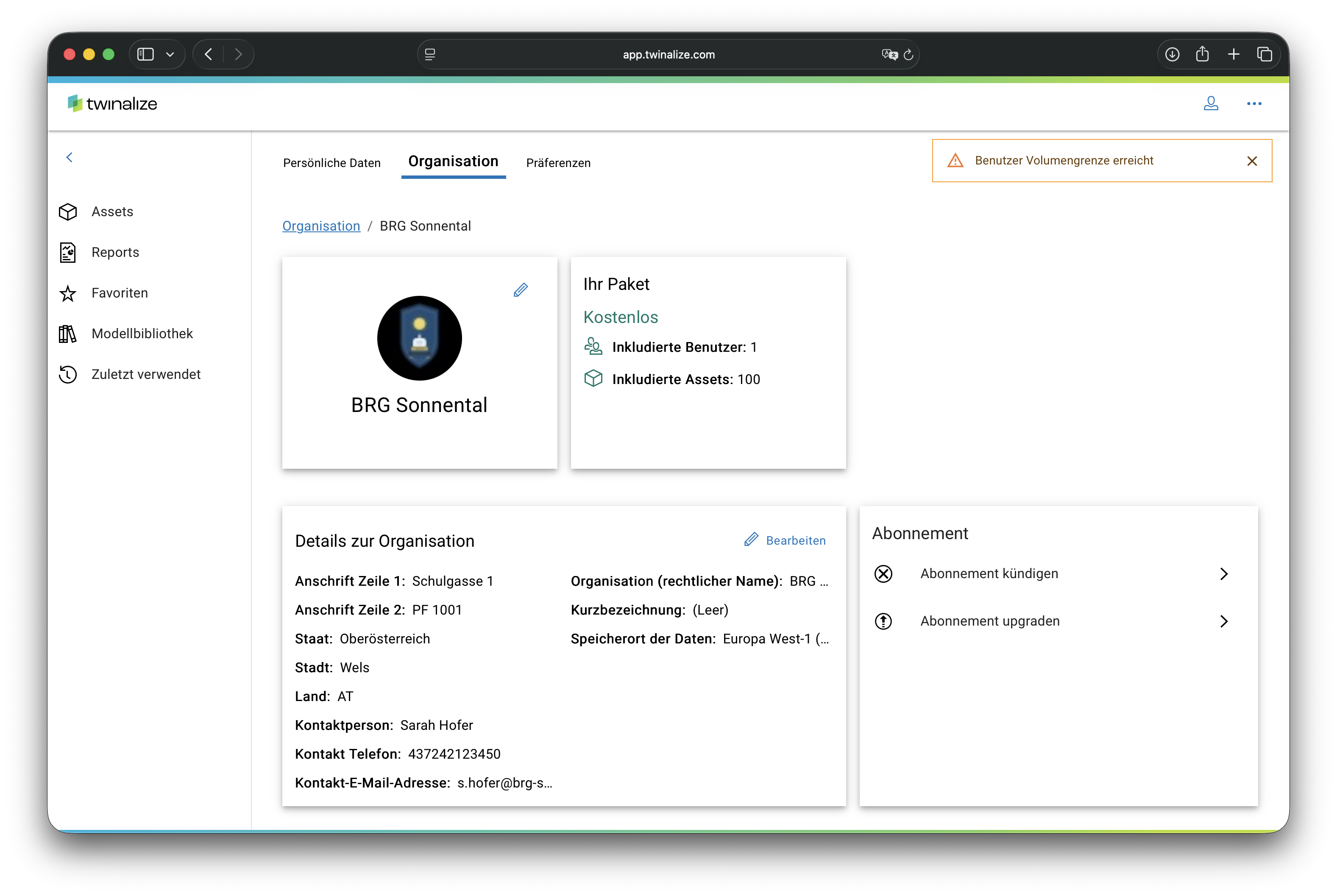Image resolution: width=1337 pixels, height=896 pixels.
Task: Switch to Persönliche Daten tab
Action: (x=332, y=164)
